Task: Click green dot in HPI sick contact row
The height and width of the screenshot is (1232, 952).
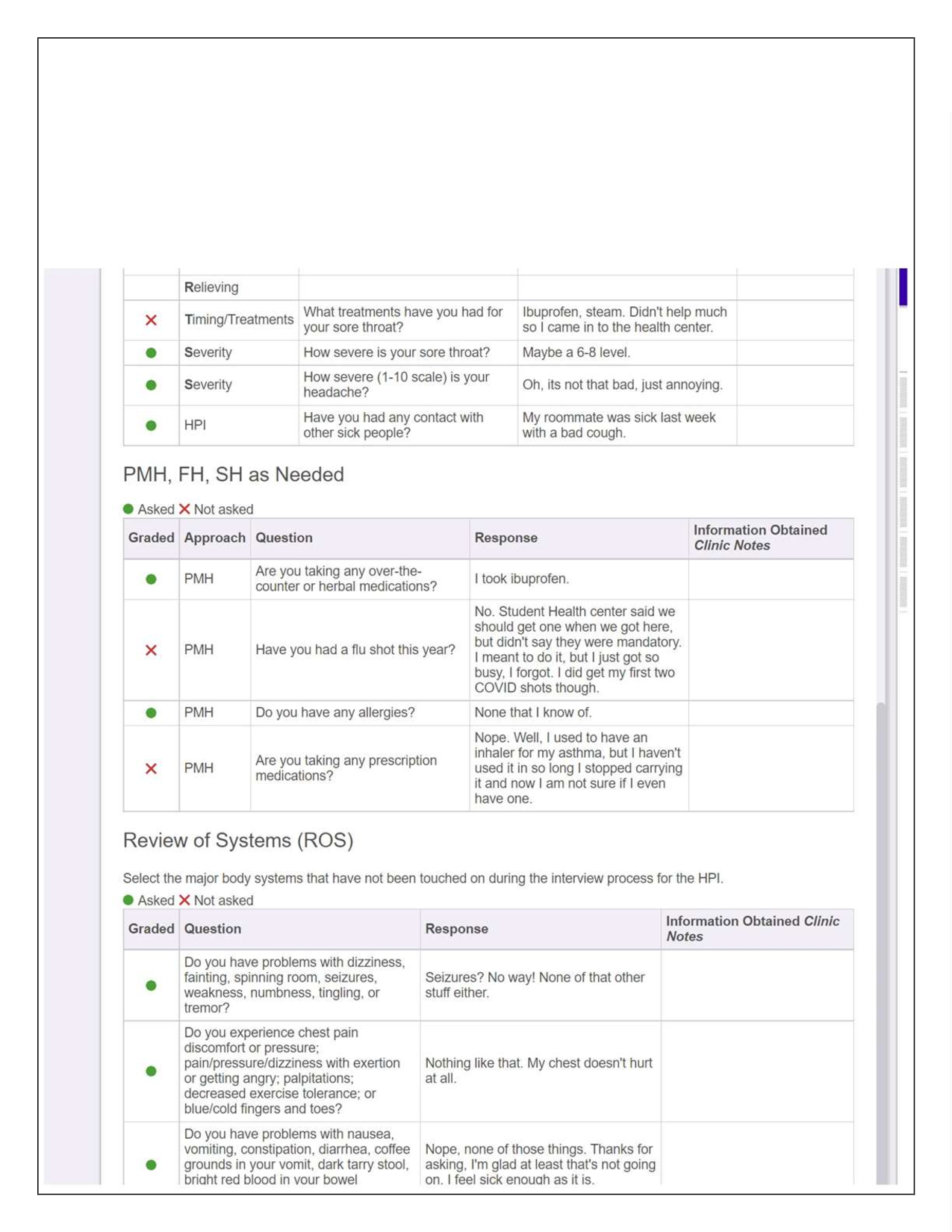Action: [151, 425]
